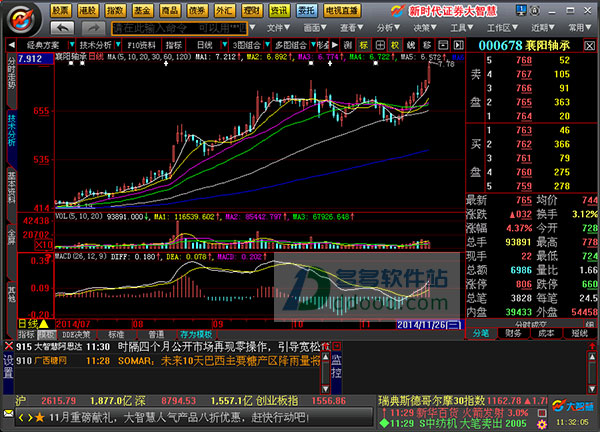Switch to the 财务 tab
This screenshot has width=600, height=432.
point(514,333)
